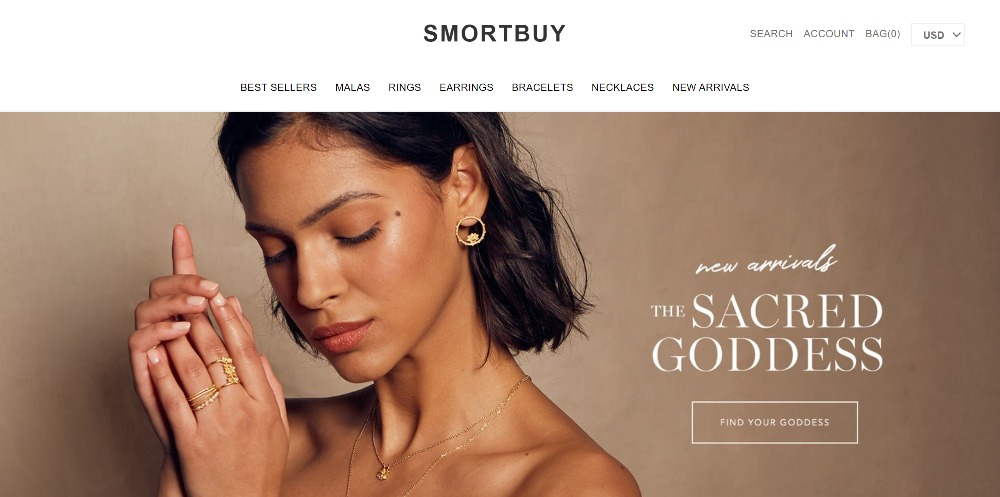This screenshot has height=497, width=1000.
Task: Open the EARRINGS category
Action: 466,87
